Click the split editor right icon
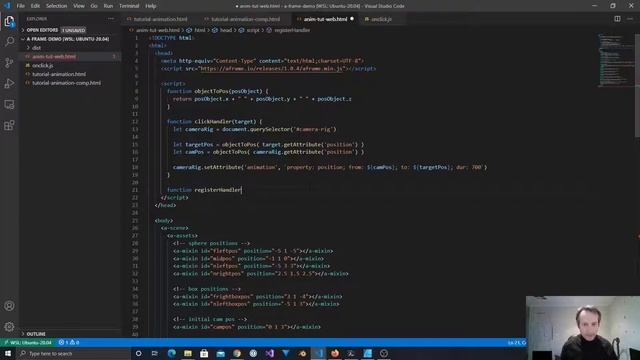This screenshot has width=640, height=360. click(x=617, y=19)
